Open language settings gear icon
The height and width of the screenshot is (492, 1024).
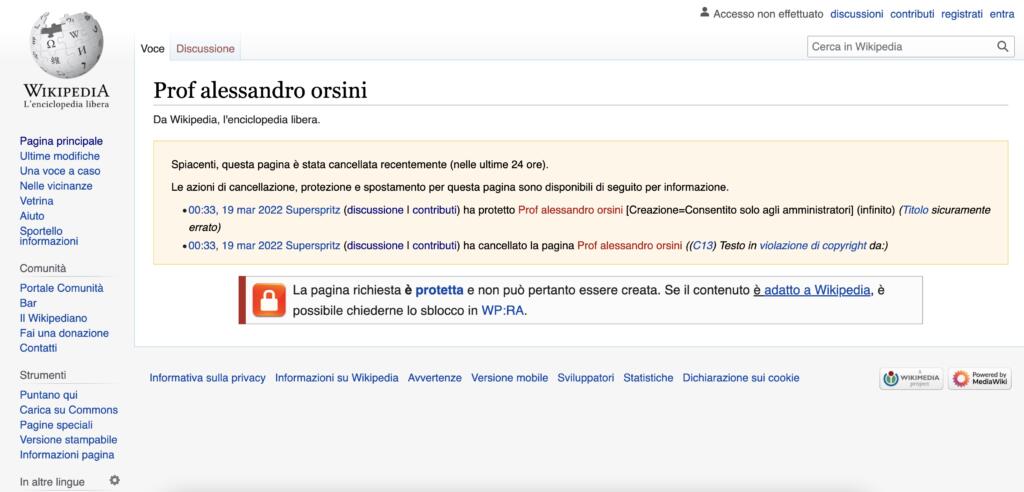click(114, 480)
